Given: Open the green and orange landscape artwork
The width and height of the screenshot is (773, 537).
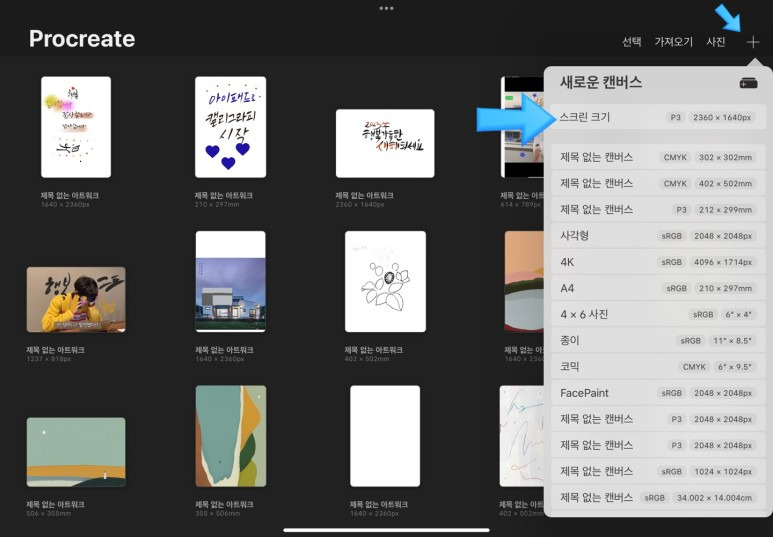Looking at the screenshot, I should 76,452.
